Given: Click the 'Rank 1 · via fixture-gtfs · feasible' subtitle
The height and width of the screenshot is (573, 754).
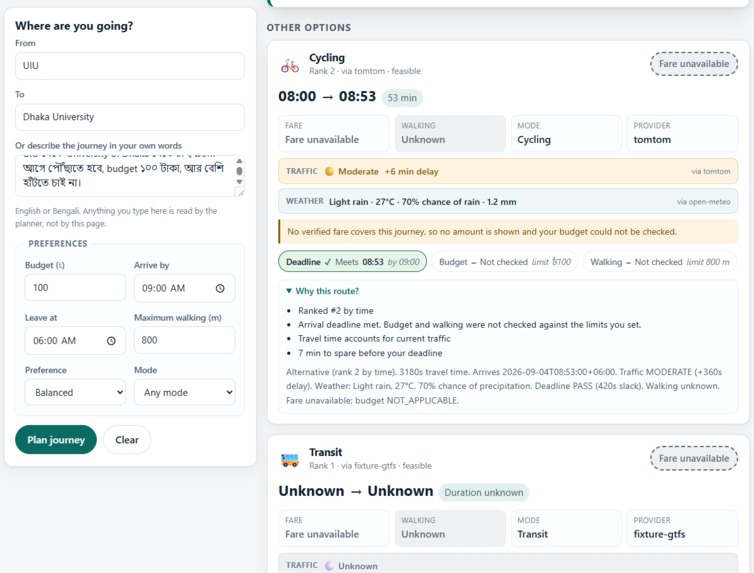Looking at the screenshot, I should pyautogui.click(x=370, y=466).
